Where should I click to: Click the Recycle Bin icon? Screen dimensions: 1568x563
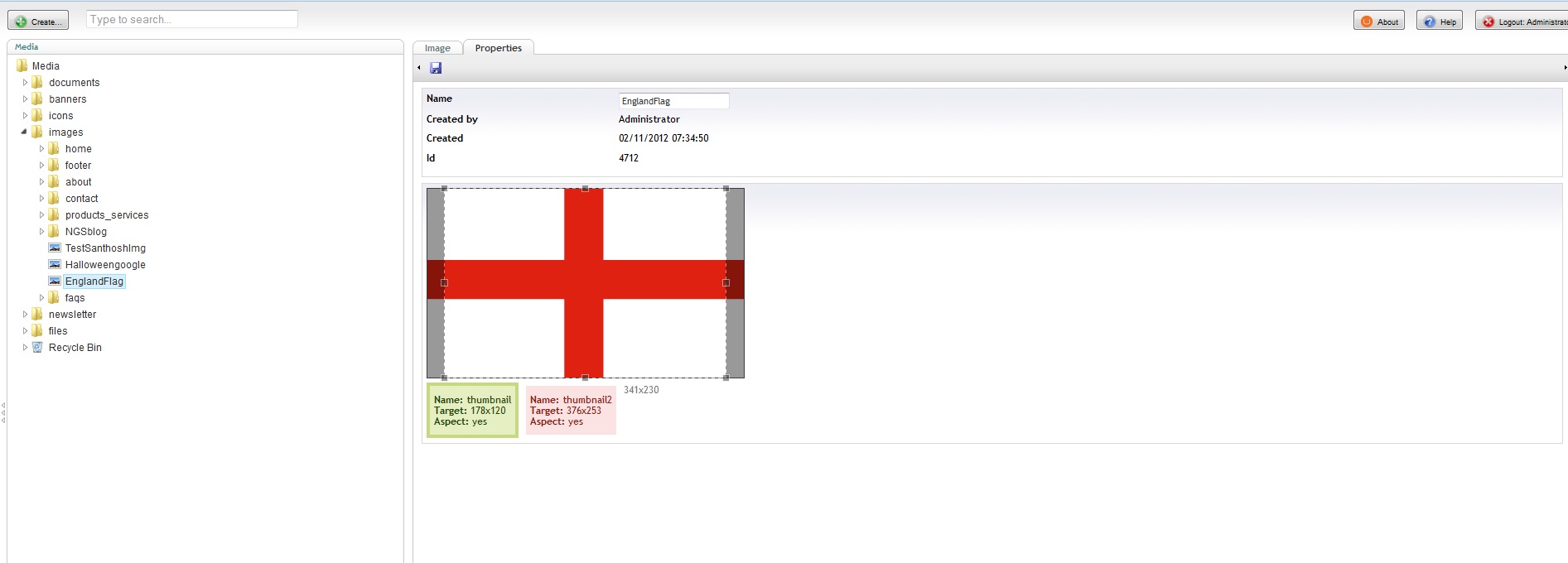[x=37, y=347]
